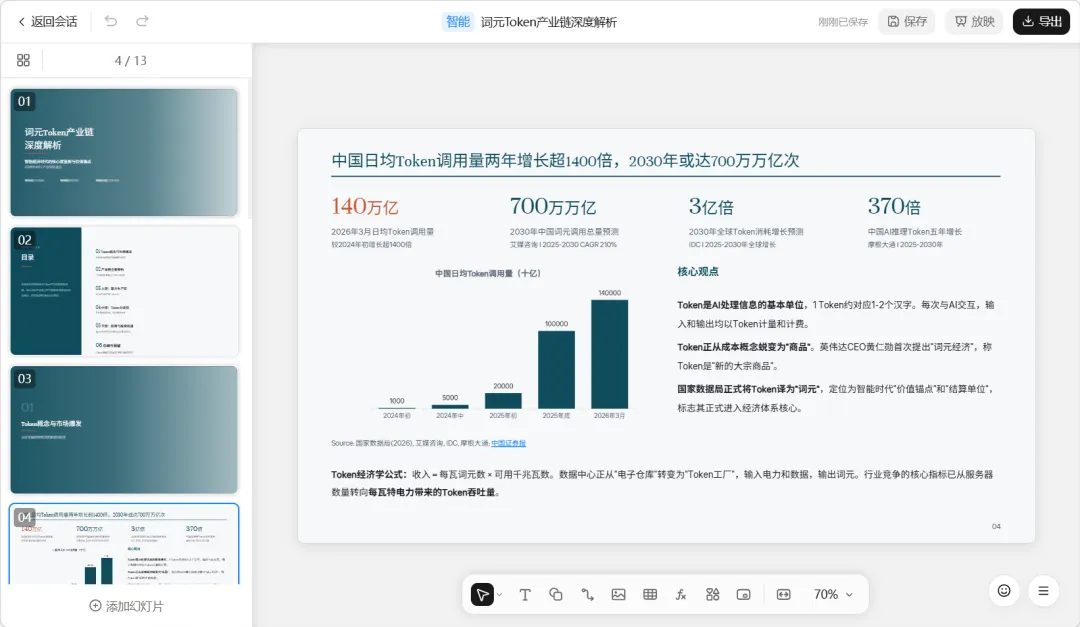Insert a table using grid icon

tap(650, 595)
